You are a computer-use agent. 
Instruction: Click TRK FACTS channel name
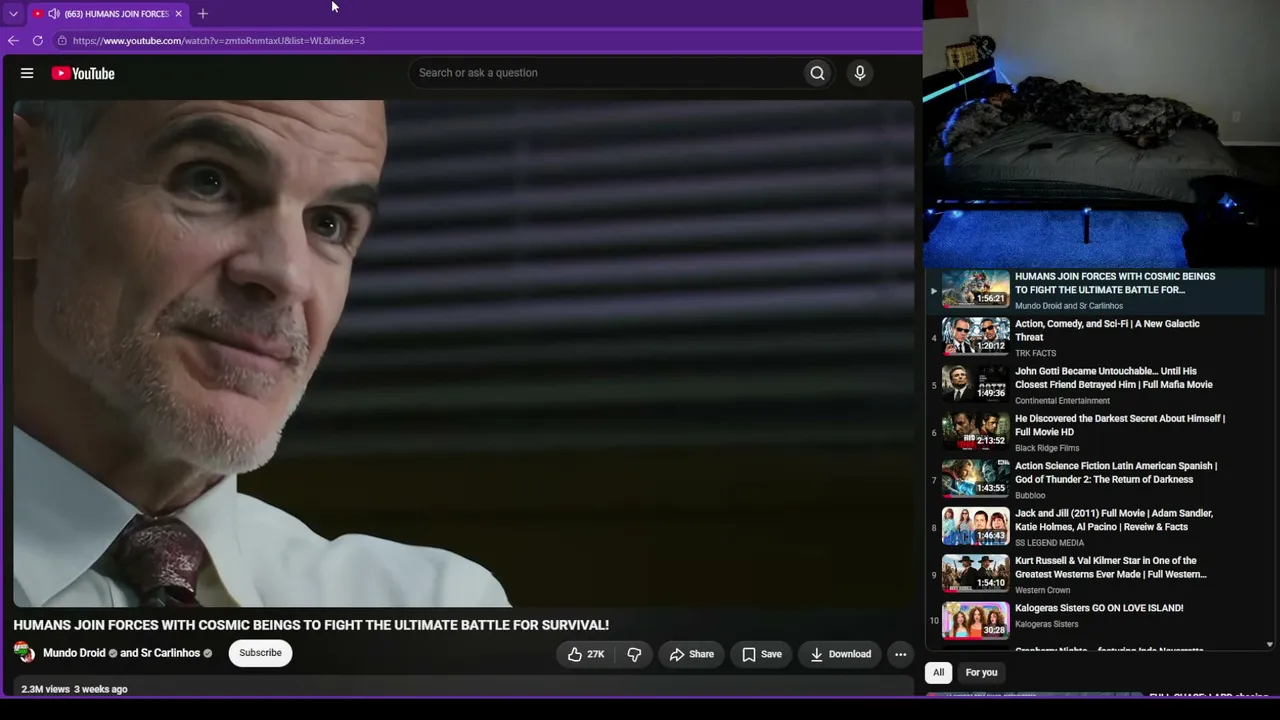click(1035, 353)
